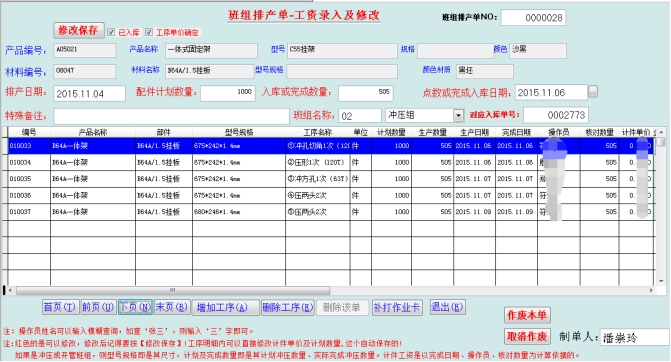This screenshot has height=362, width=671.
Task: Click the 点数或完成入库日期 field
Action: 551,92
